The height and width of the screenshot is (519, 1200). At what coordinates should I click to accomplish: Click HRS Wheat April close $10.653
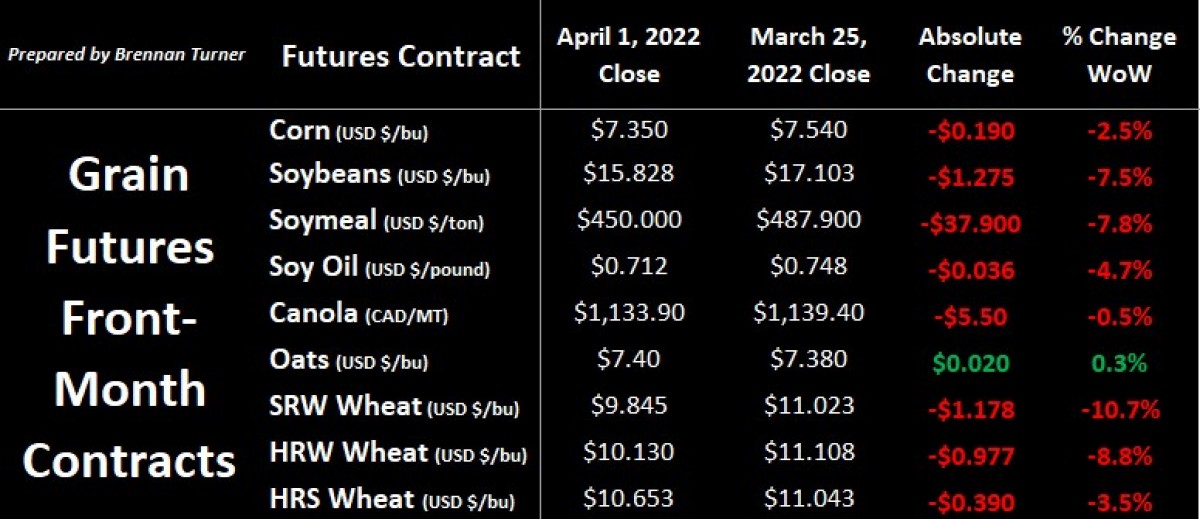point(629,497)
